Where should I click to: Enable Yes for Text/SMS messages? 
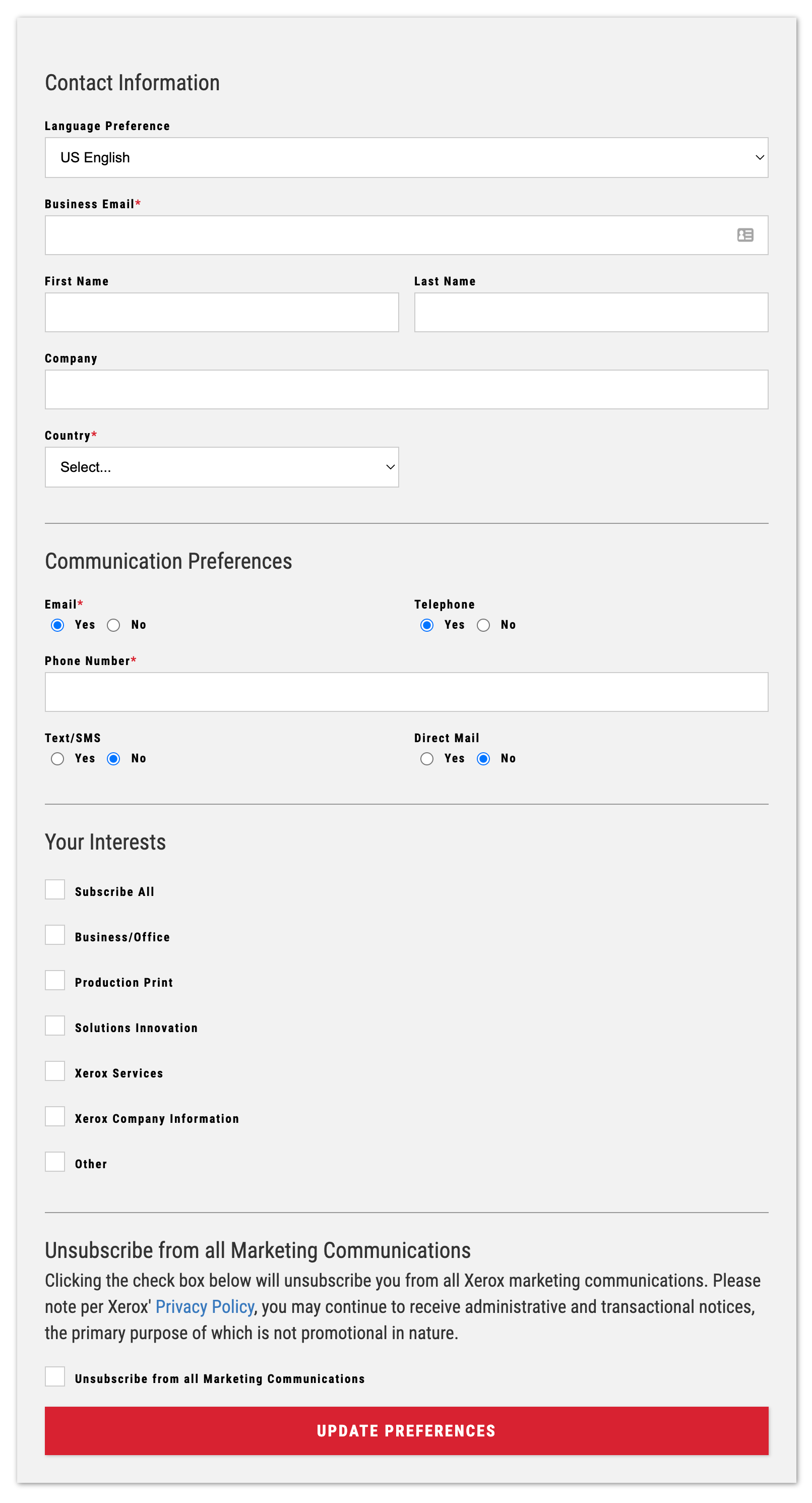click(57, 758)
